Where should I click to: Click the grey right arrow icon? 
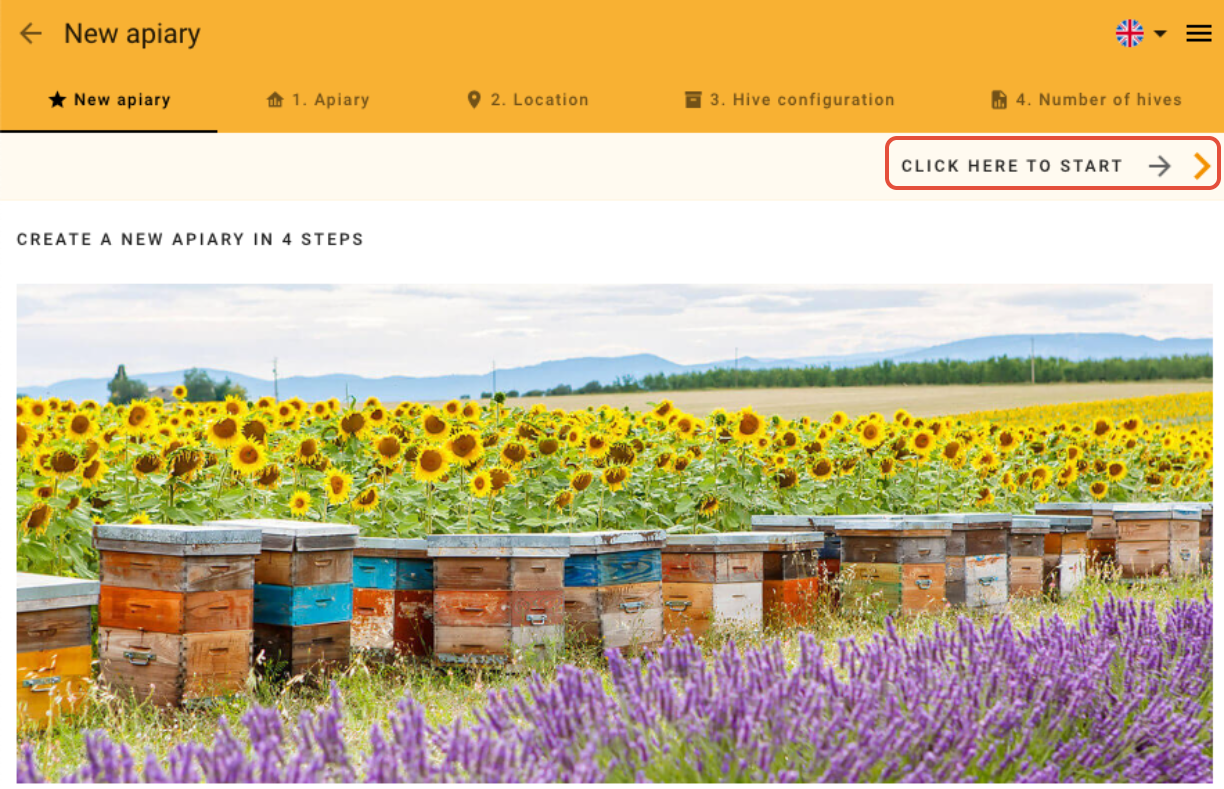[1159, 166]
